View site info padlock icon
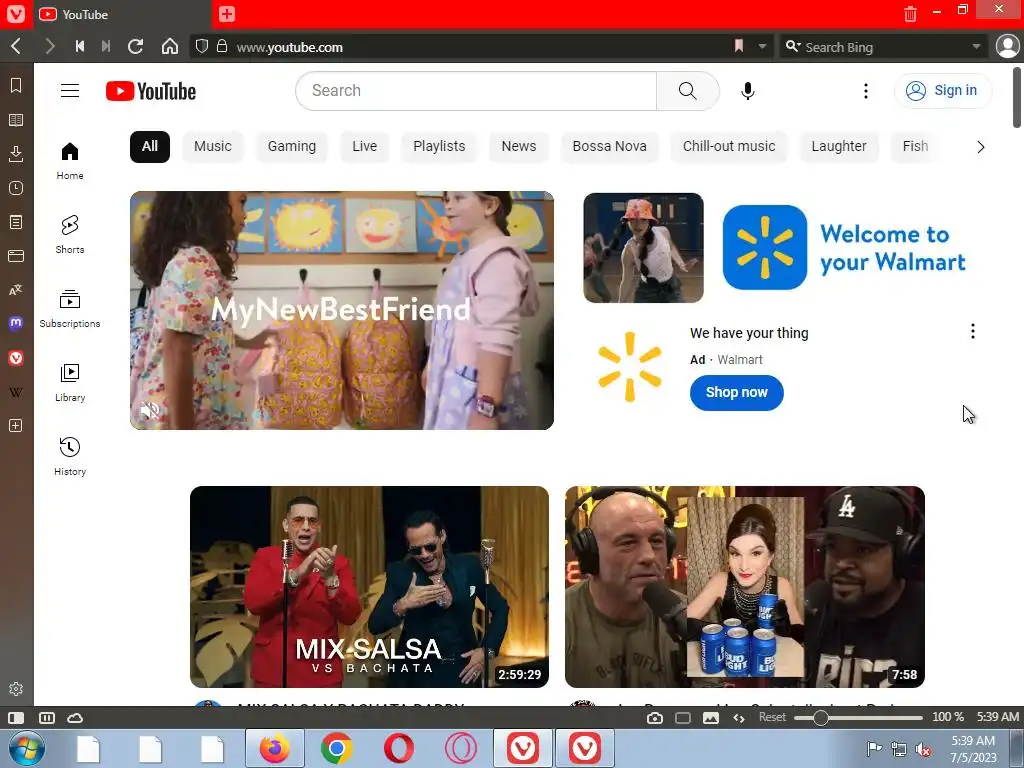 [222, 46]
